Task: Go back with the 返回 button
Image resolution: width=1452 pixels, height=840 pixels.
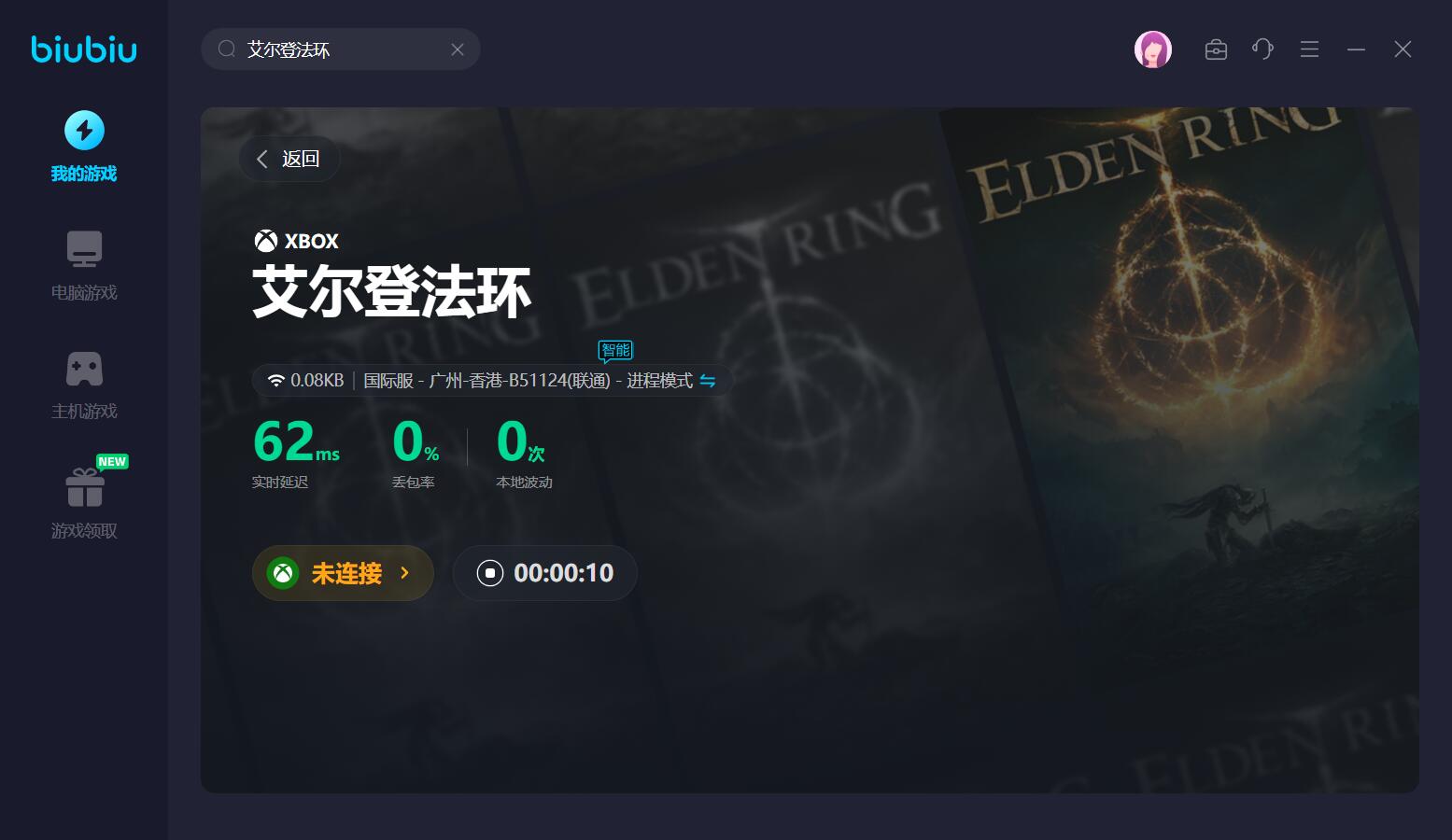Action: coord(289,159)
